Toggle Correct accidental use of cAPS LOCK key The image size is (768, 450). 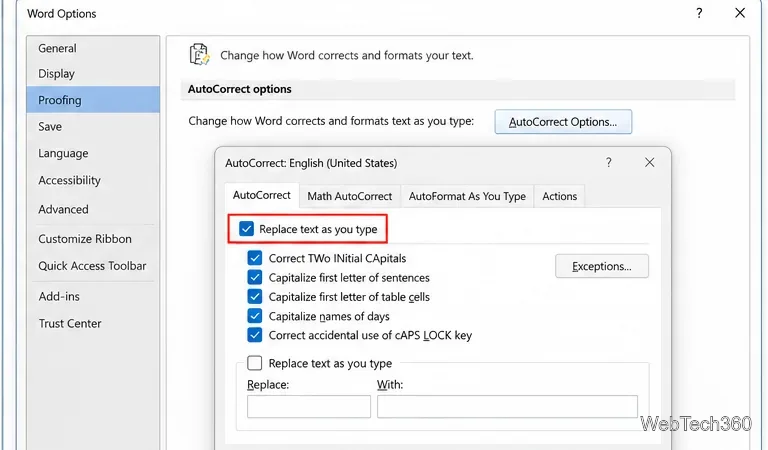point(255,335)
